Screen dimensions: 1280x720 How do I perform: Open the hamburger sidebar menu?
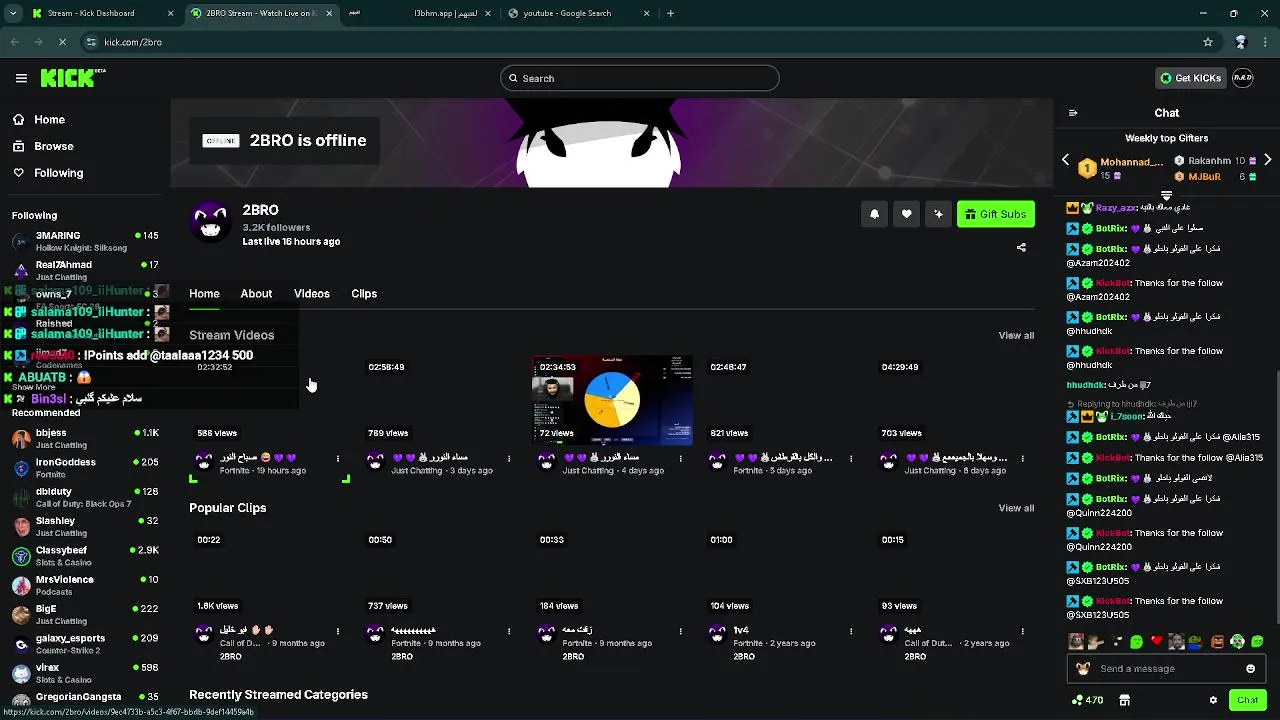click(21, 78)
